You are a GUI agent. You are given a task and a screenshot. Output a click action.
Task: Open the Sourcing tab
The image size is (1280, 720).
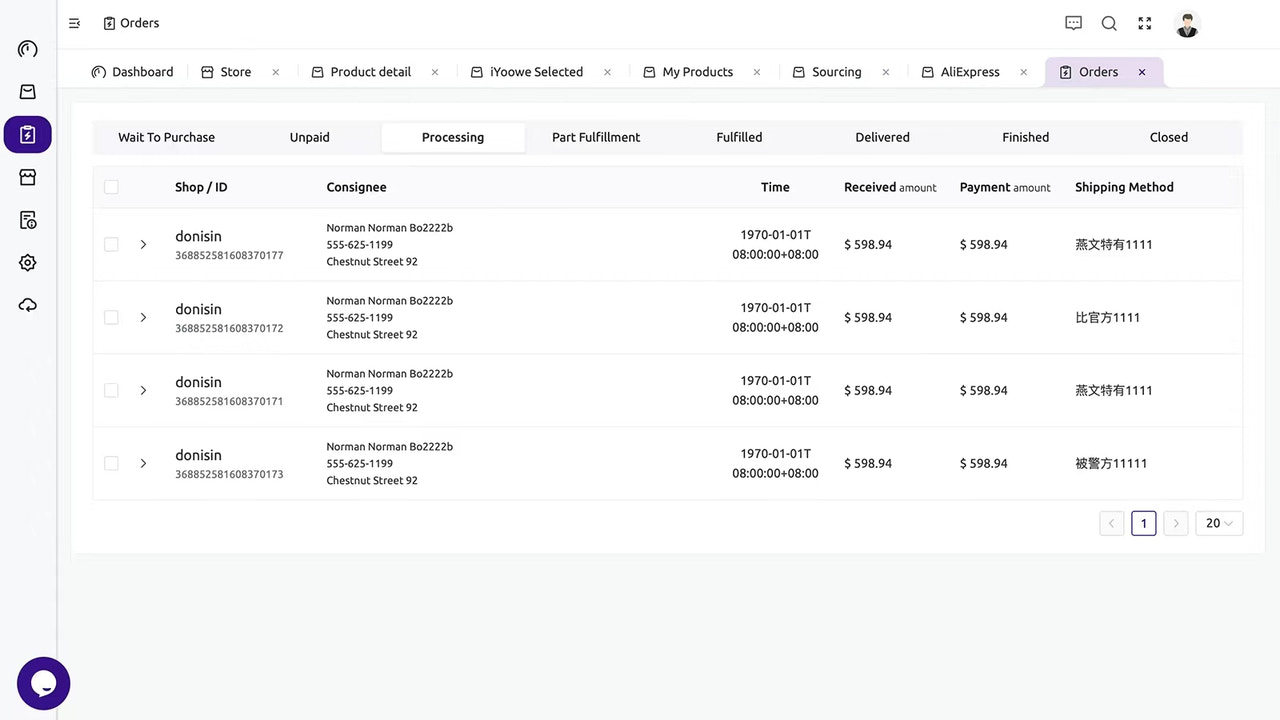coord(836,71)
